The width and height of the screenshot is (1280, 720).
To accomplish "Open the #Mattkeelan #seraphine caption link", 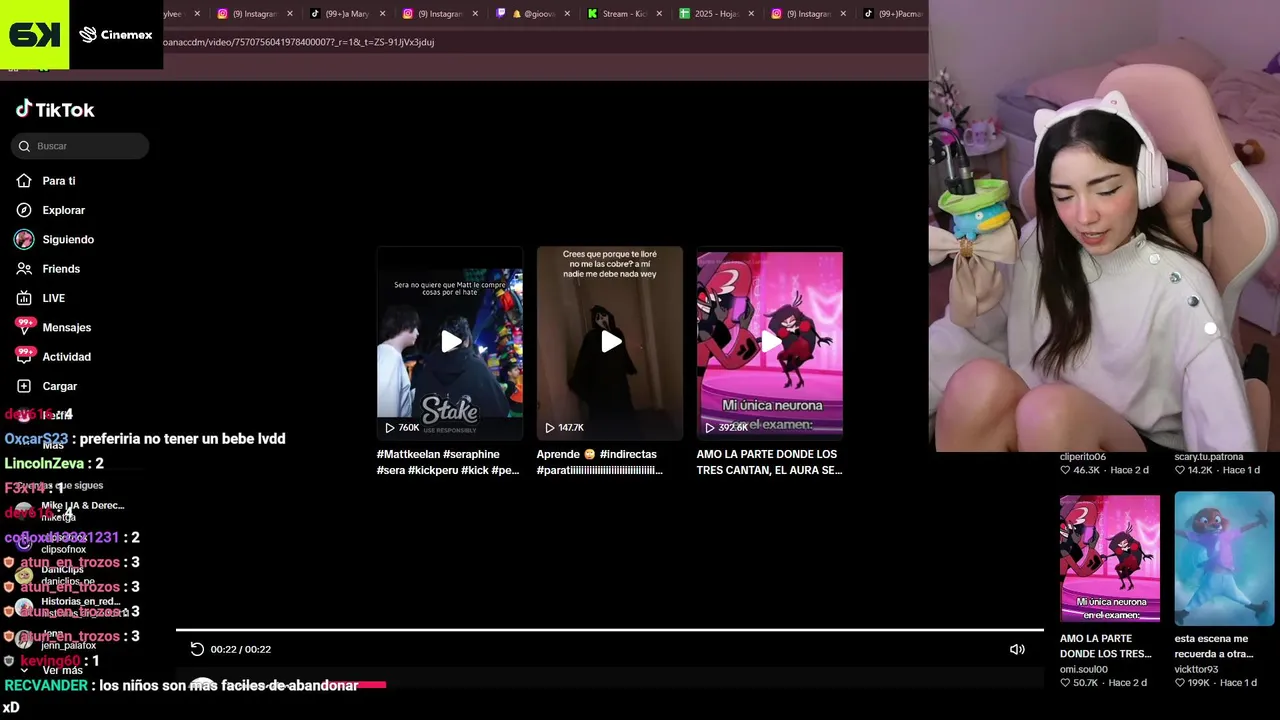I will click(448, 462).
